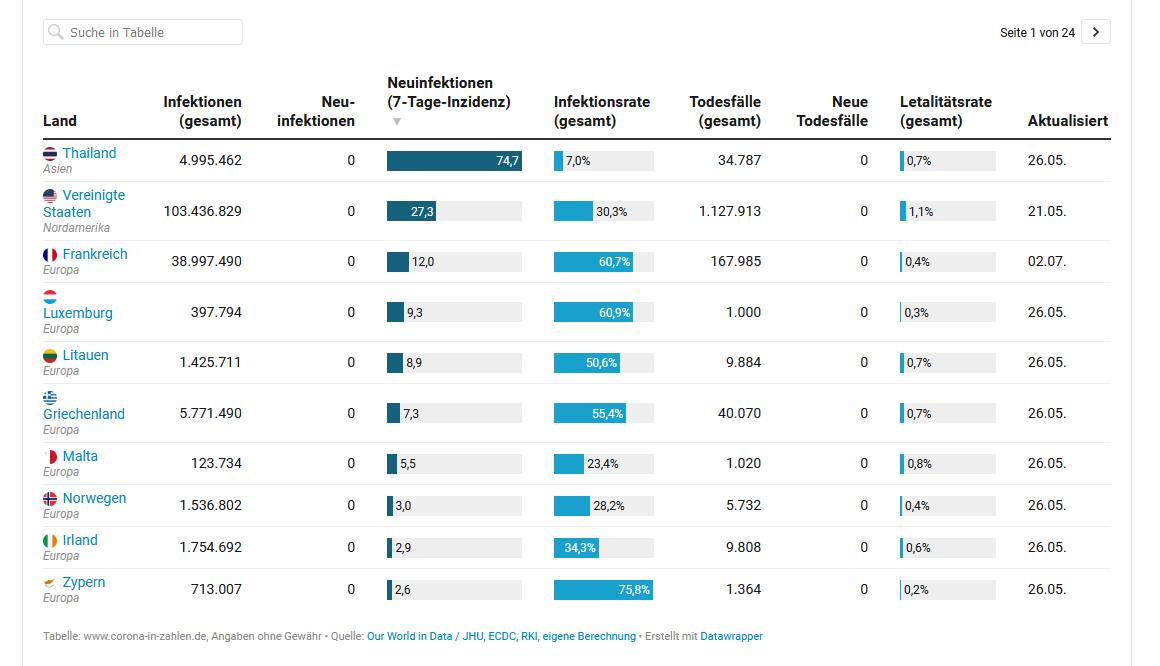The width and height of the screenshot is (1160, 666).
Task: Open the Zypern country link
Action: pos(83,582)
